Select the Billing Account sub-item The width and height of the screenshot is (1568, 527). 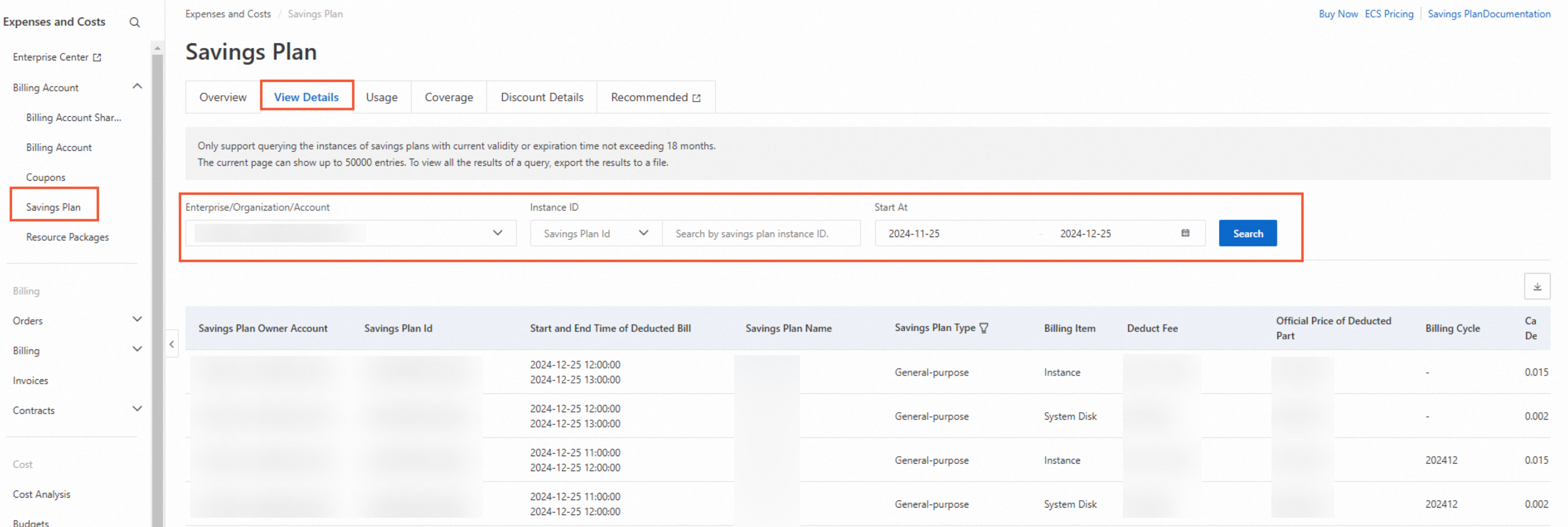[59, 147]
